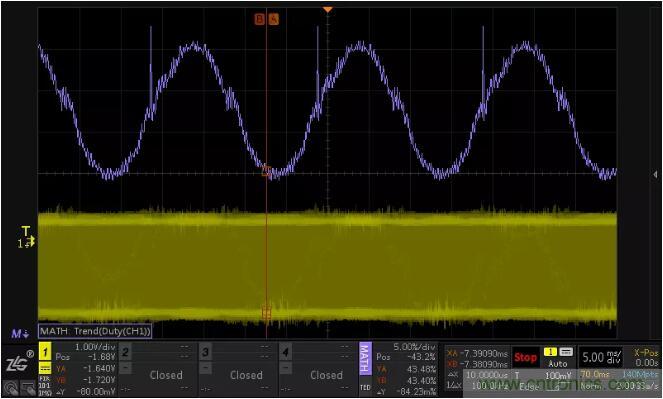Enable channel 2
The height and width of the screenshot is (399, 663).
[125, 352]
